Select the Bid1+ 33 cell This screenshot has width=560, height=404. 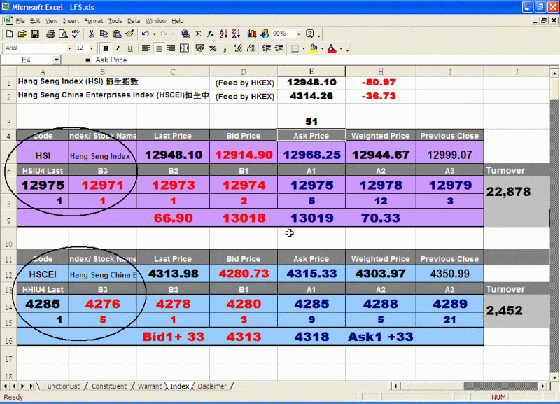point(173,337)
